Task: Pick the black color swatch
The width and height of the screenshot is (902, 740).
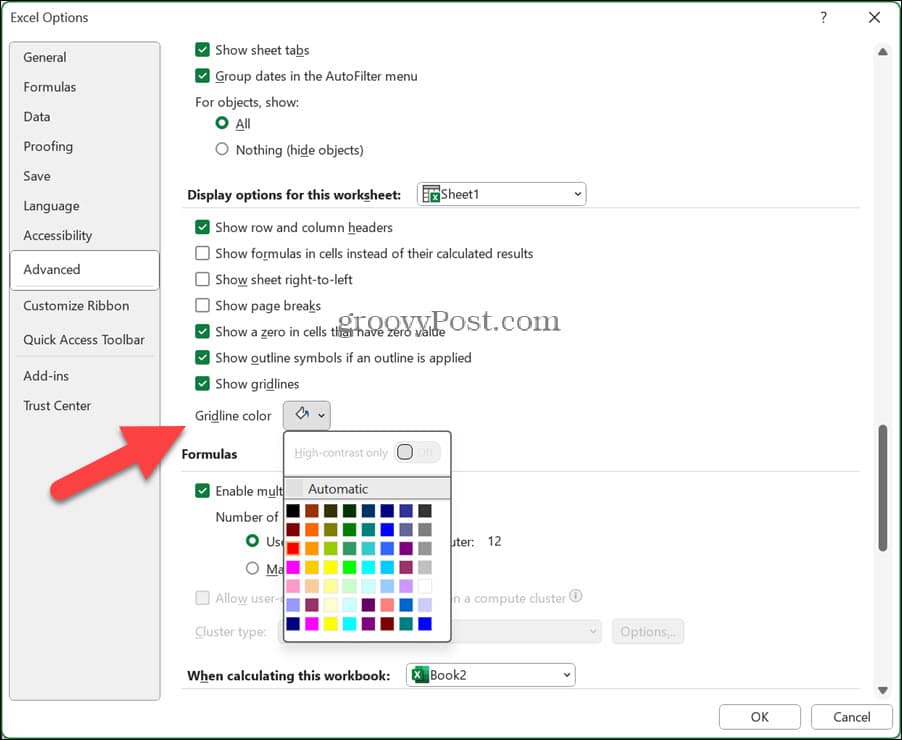Action: (x=293, y=510)
